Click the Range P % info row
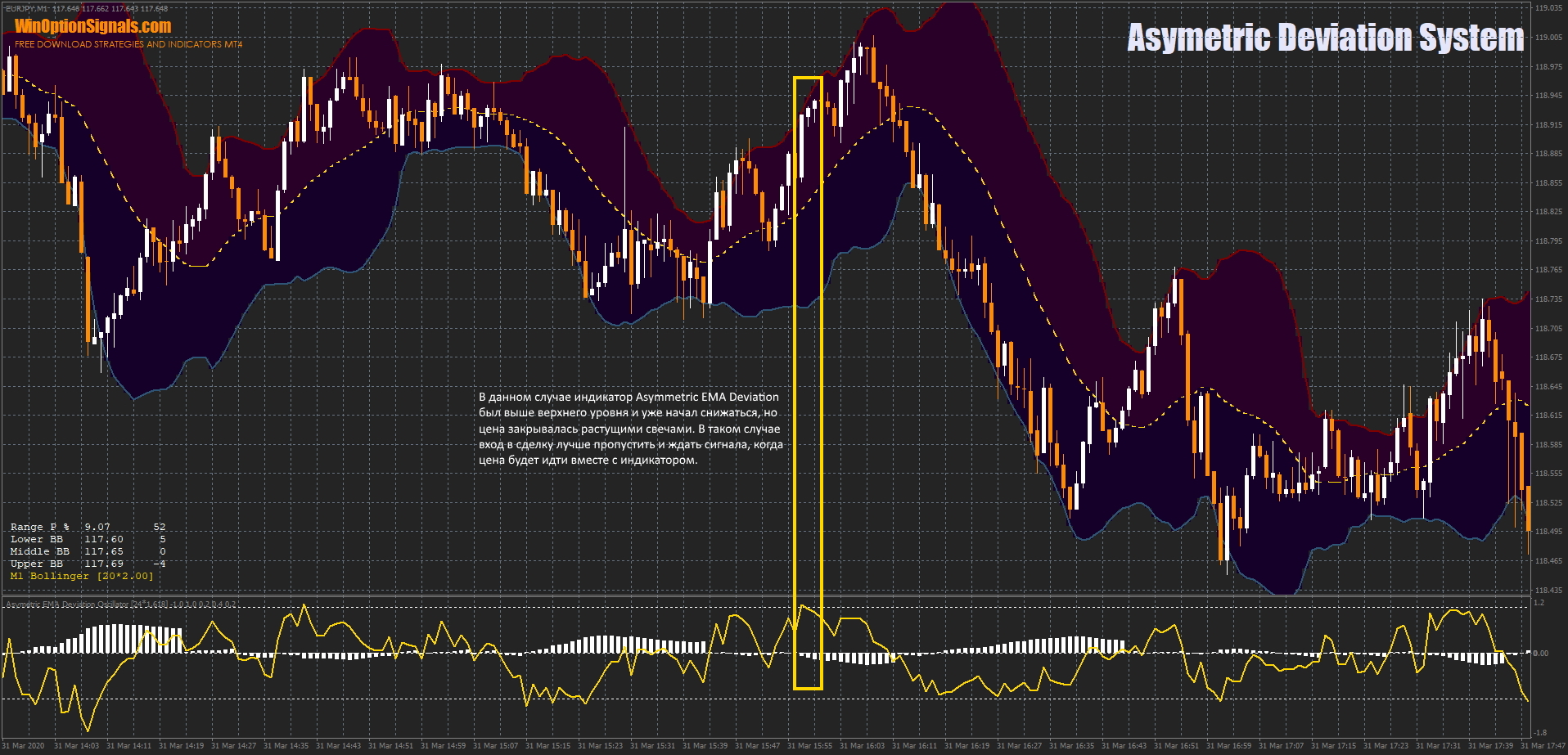Screen dimensions: 1568x755 (x=88, y=528)
